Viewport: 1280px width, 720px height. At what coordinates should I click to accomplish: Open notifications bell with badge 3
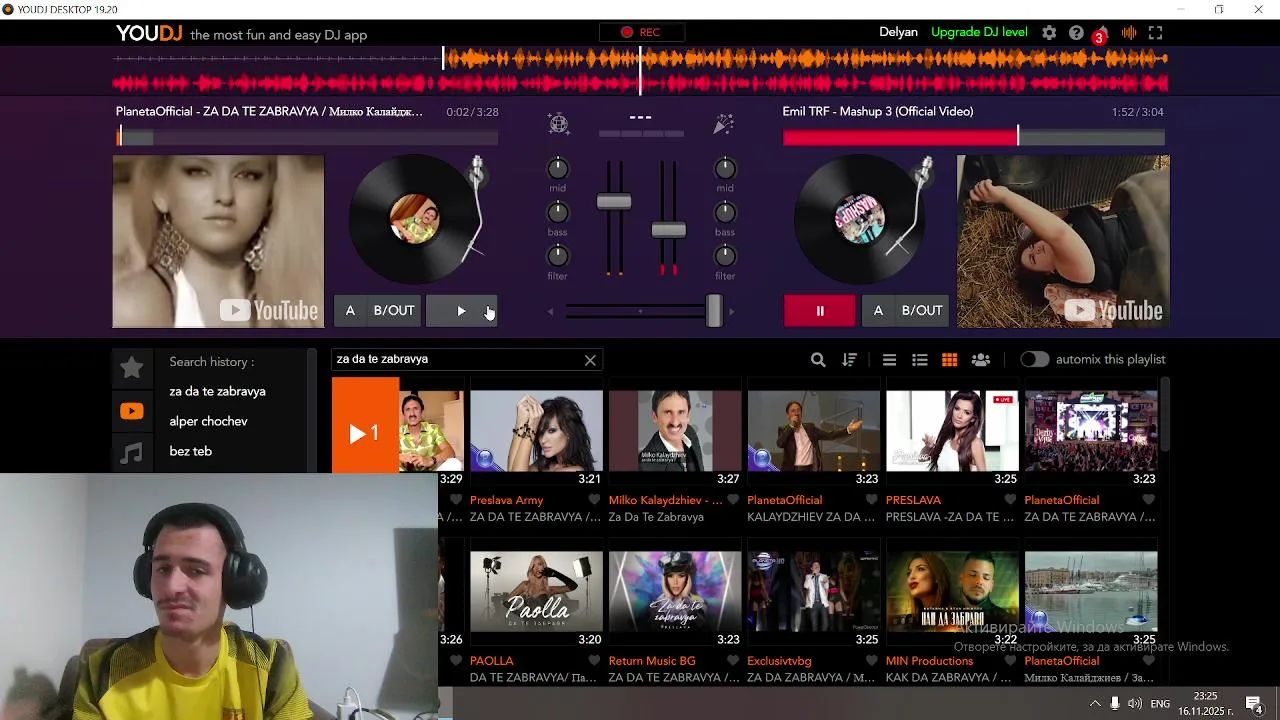1101,34
